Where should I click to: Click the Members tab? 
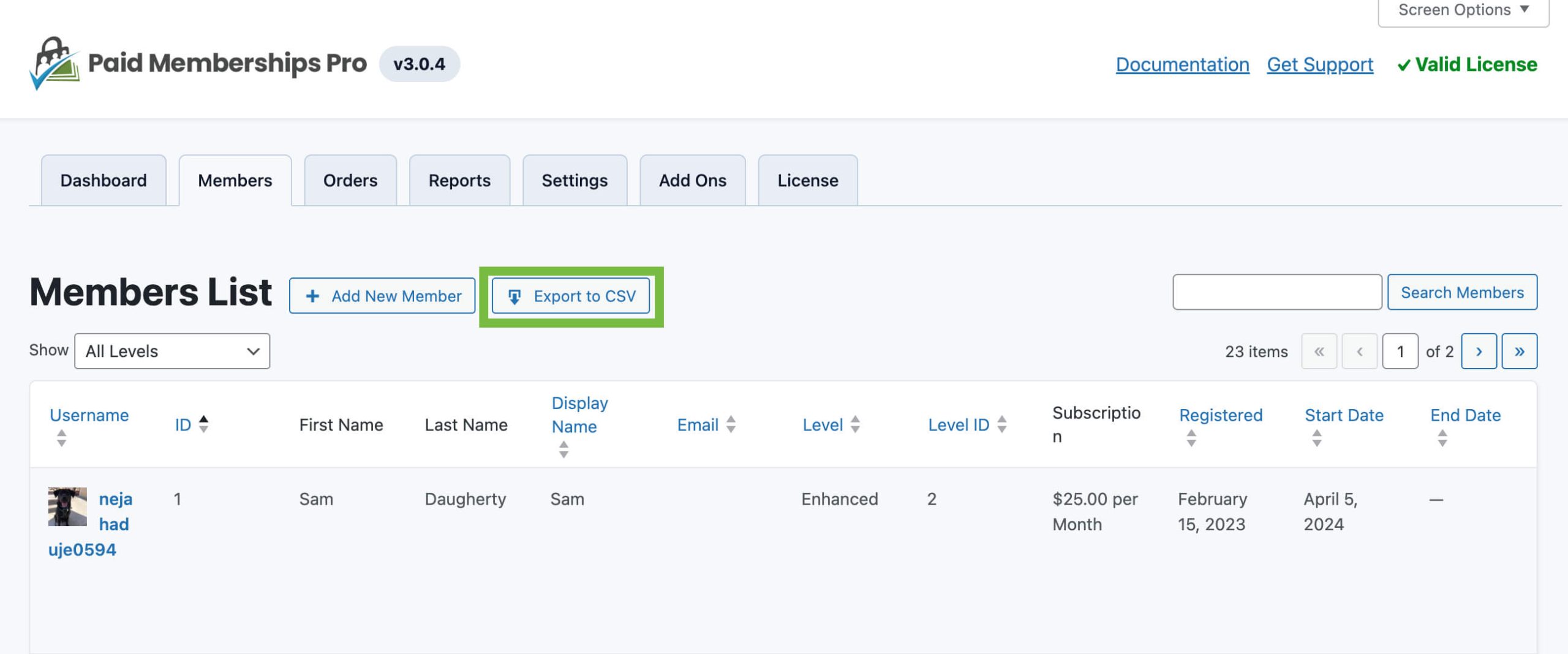coord(235,180)
